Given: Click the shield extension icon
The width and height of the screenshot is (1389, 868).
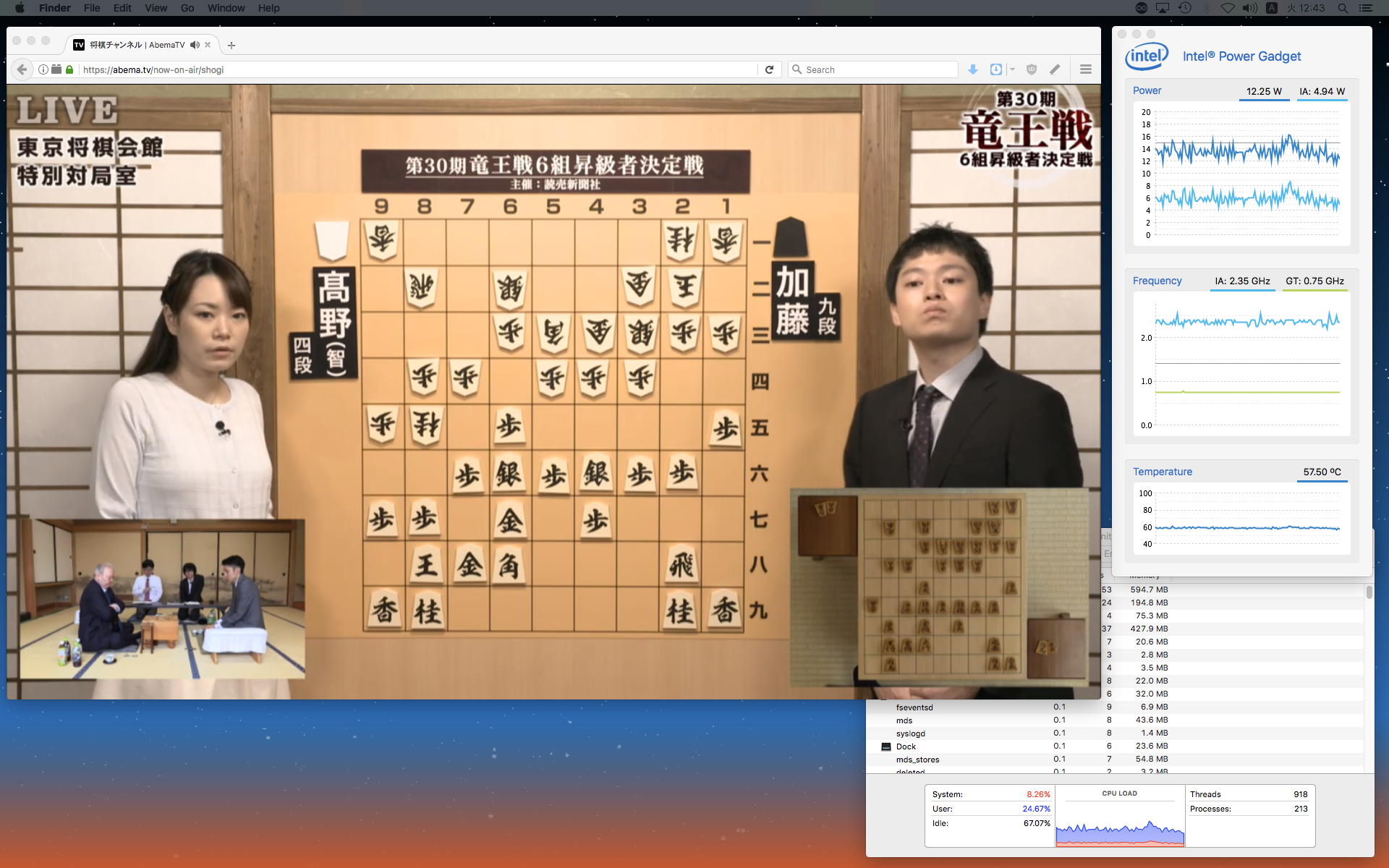Looking at the screenshot, I should tap(1032, 69).
